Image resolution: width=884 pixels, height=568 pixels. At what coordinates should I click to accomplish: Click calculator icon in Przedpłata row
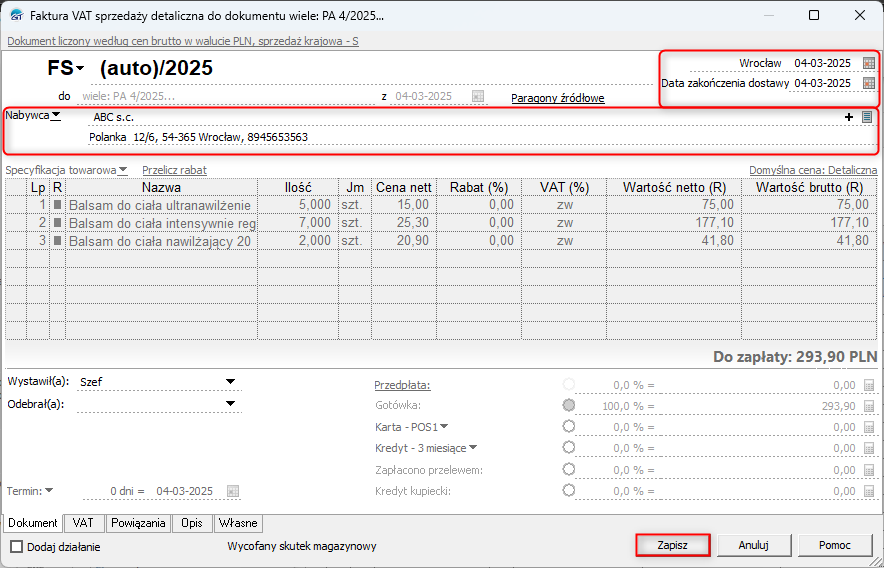869,385
